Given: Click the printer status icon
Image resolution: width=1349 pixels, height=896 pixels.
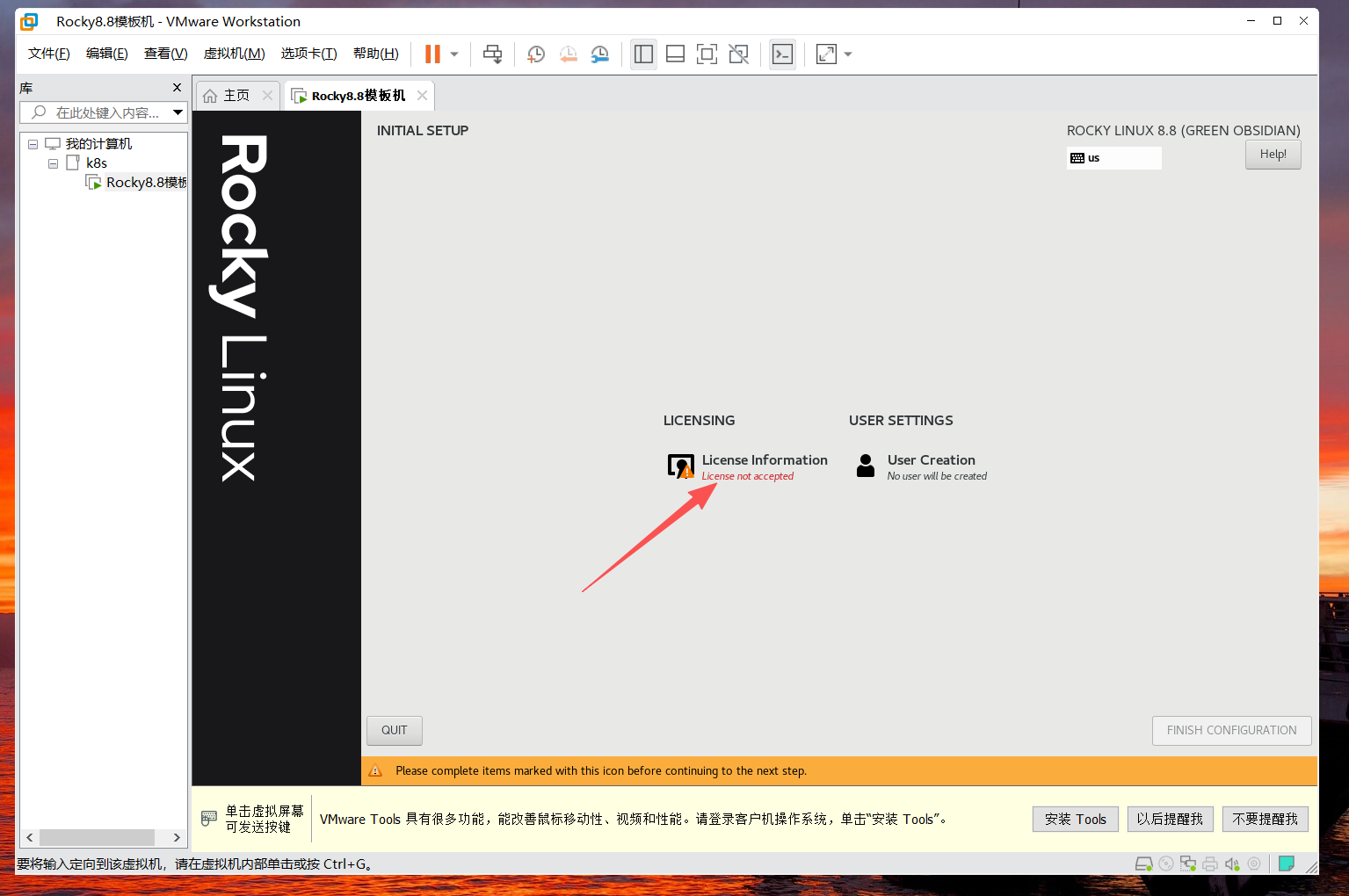Looking at the screenshot, I should click(x=1210, y=863).
